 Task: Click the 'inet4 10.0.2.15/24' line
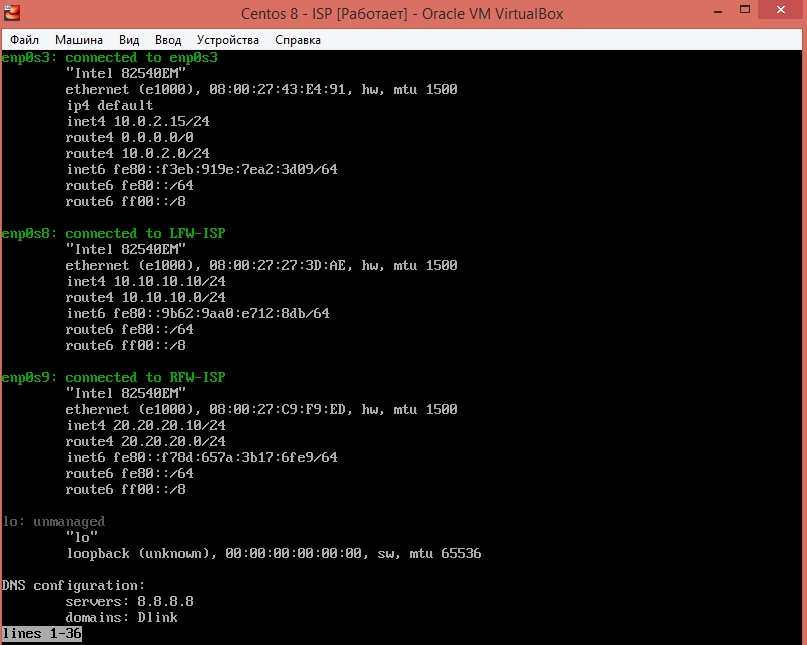pos(138,121)
